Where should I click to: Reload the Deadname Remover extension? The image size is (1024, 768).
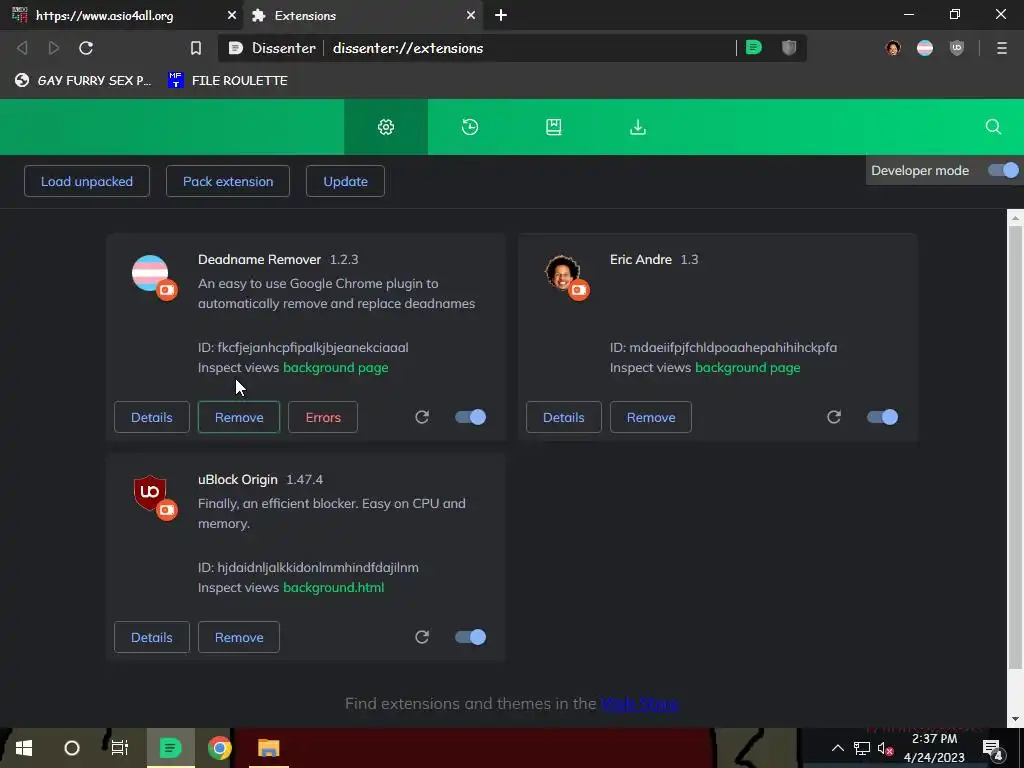pos(422,417)
